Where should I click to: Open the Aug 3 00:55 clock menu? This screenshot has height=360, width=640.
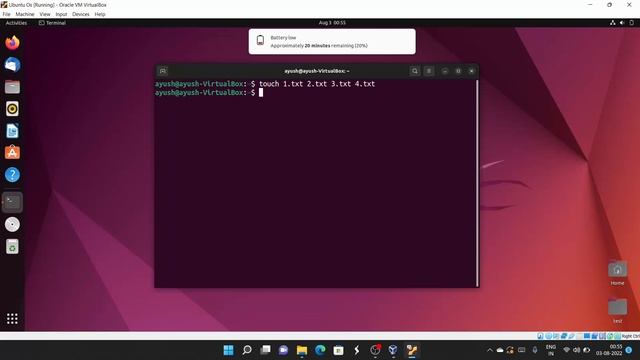(x=332, y=23)
